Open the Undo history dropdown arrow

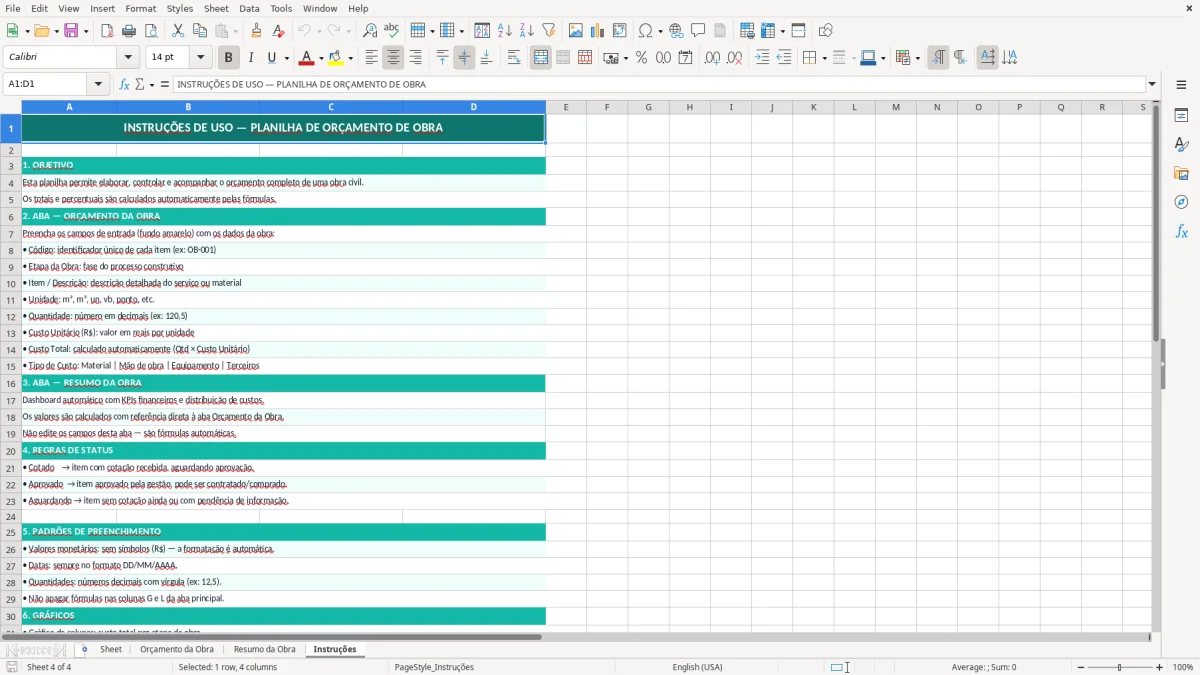pos(318,31)
